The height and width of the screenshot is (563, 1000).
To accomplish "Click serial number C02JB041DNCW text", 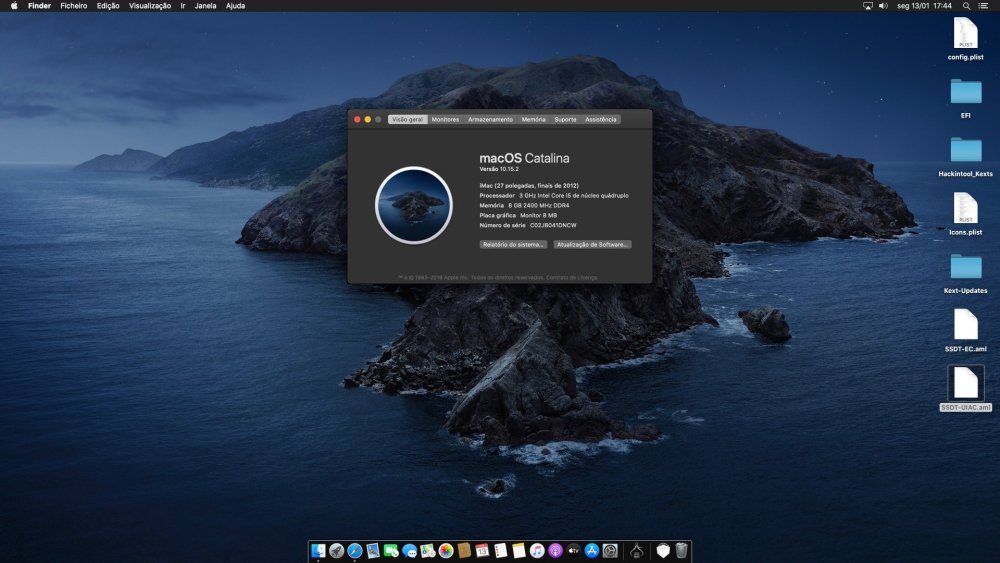I will pos(553,225).
